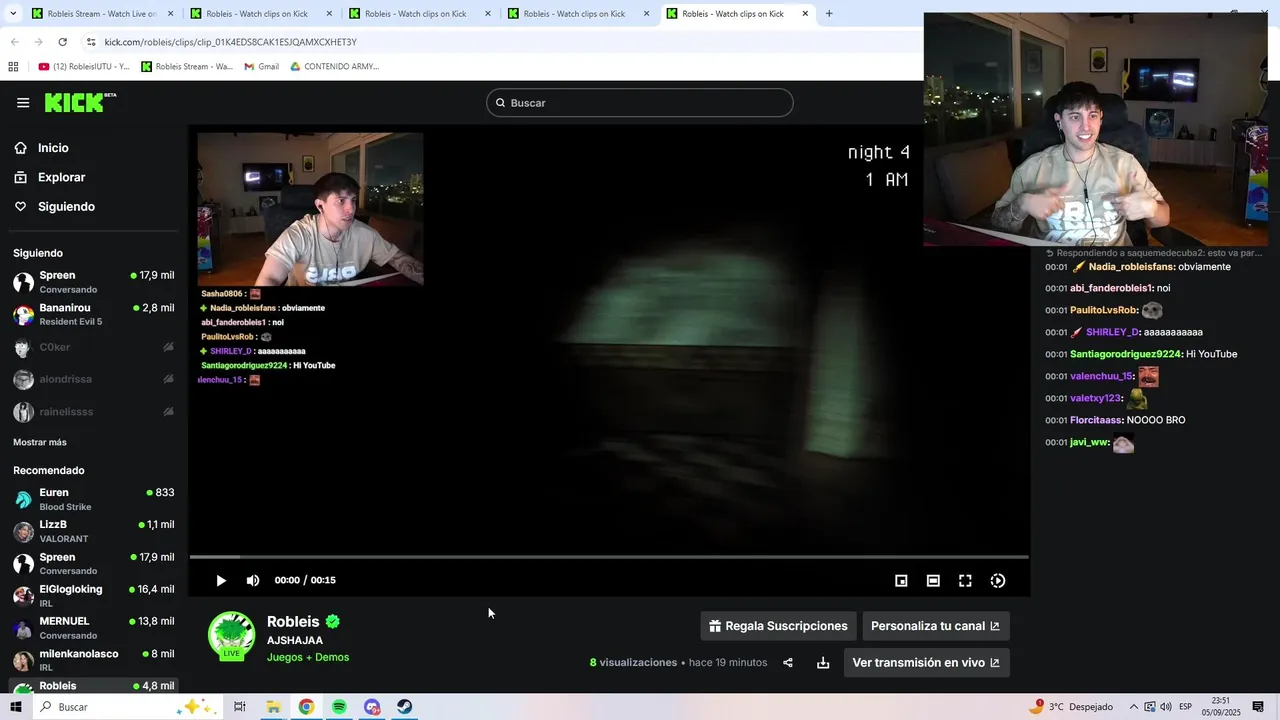Image resolution: width=1280 pixels, height=720 pixels.
Task: Click chat username valetxy123 in the chat replay
Action: pos(1095,398)
